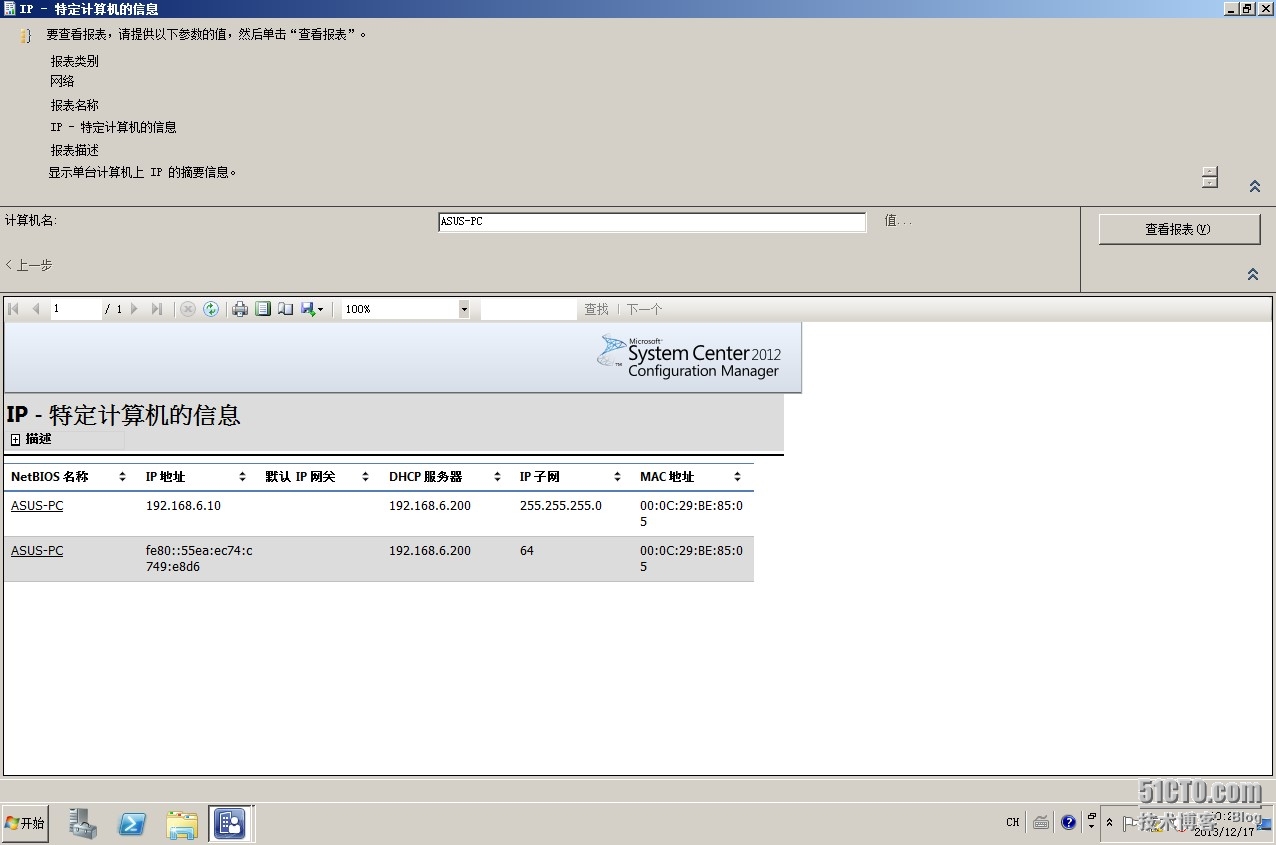The width and height of the screenshot is (1276, 845).
Task: Open Windows Explorer folder taskbar icon
Action: (x=182, y=824)
